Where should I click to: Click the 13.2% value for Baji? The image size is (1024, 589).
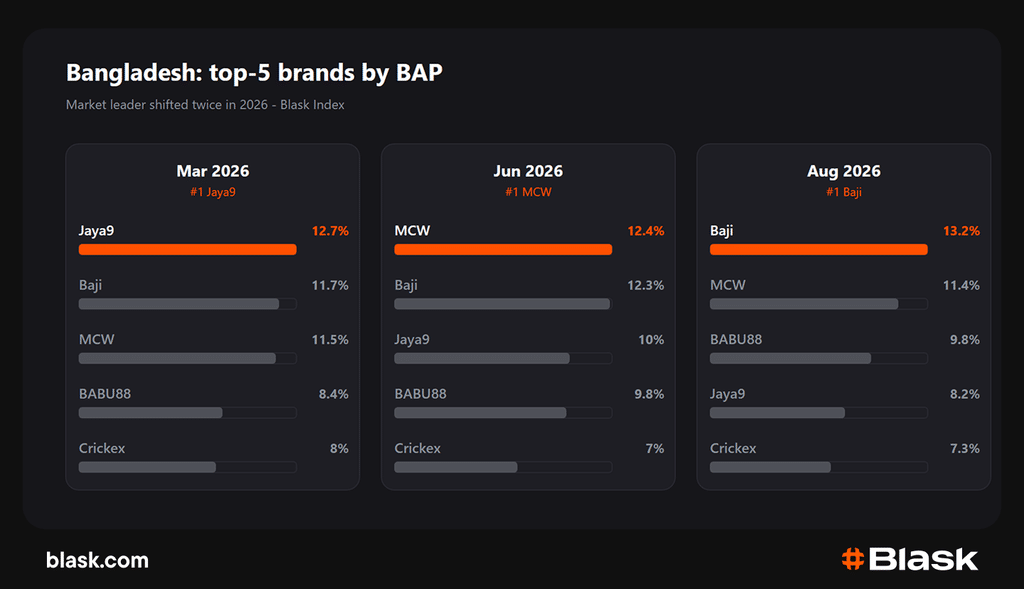(961, 231)
